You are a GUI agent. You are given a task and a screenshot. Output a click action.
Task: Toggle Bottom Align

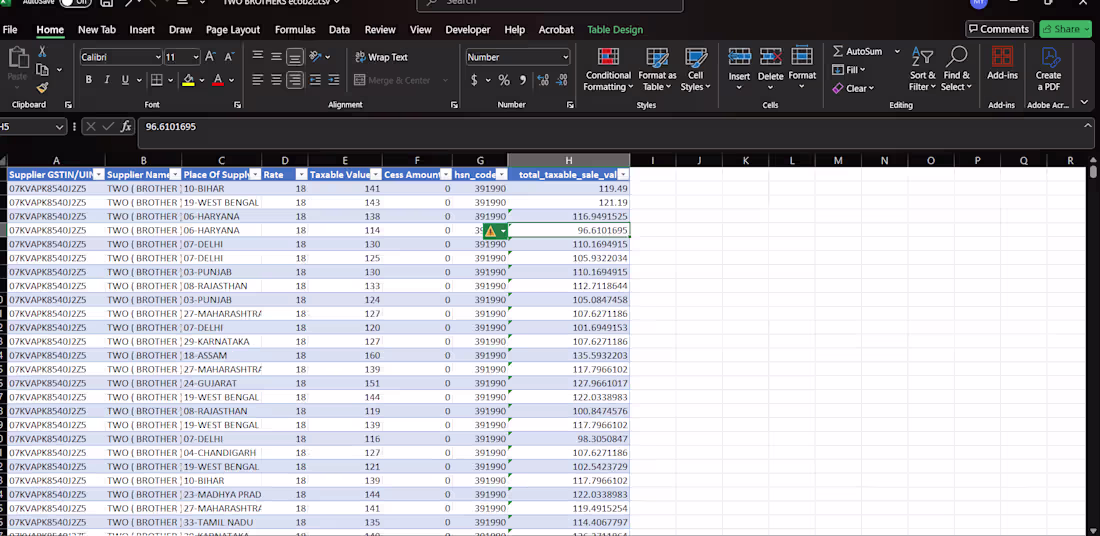[x=295, y=57]
